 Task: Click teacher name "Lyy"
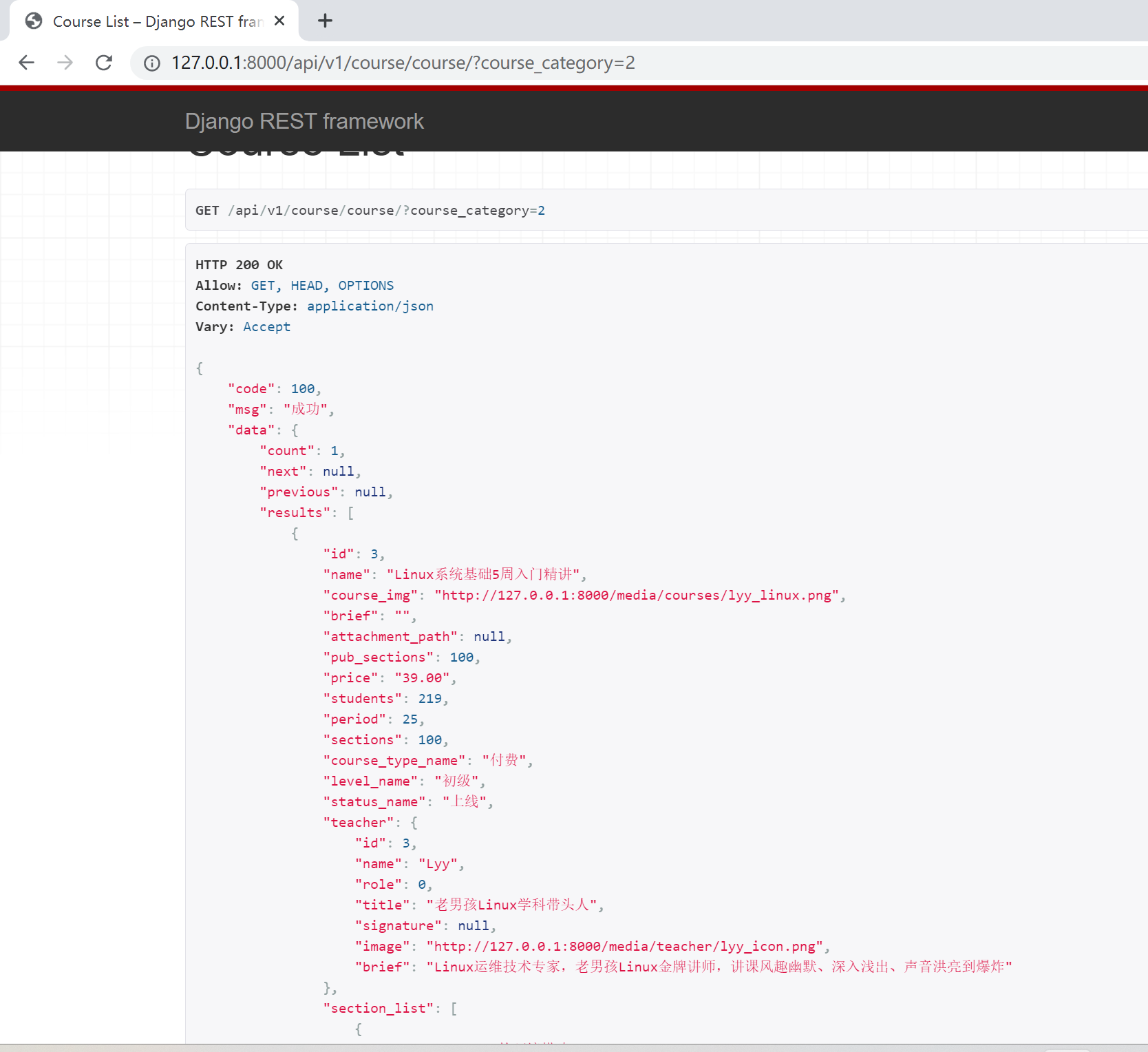[x=438, y=863]
